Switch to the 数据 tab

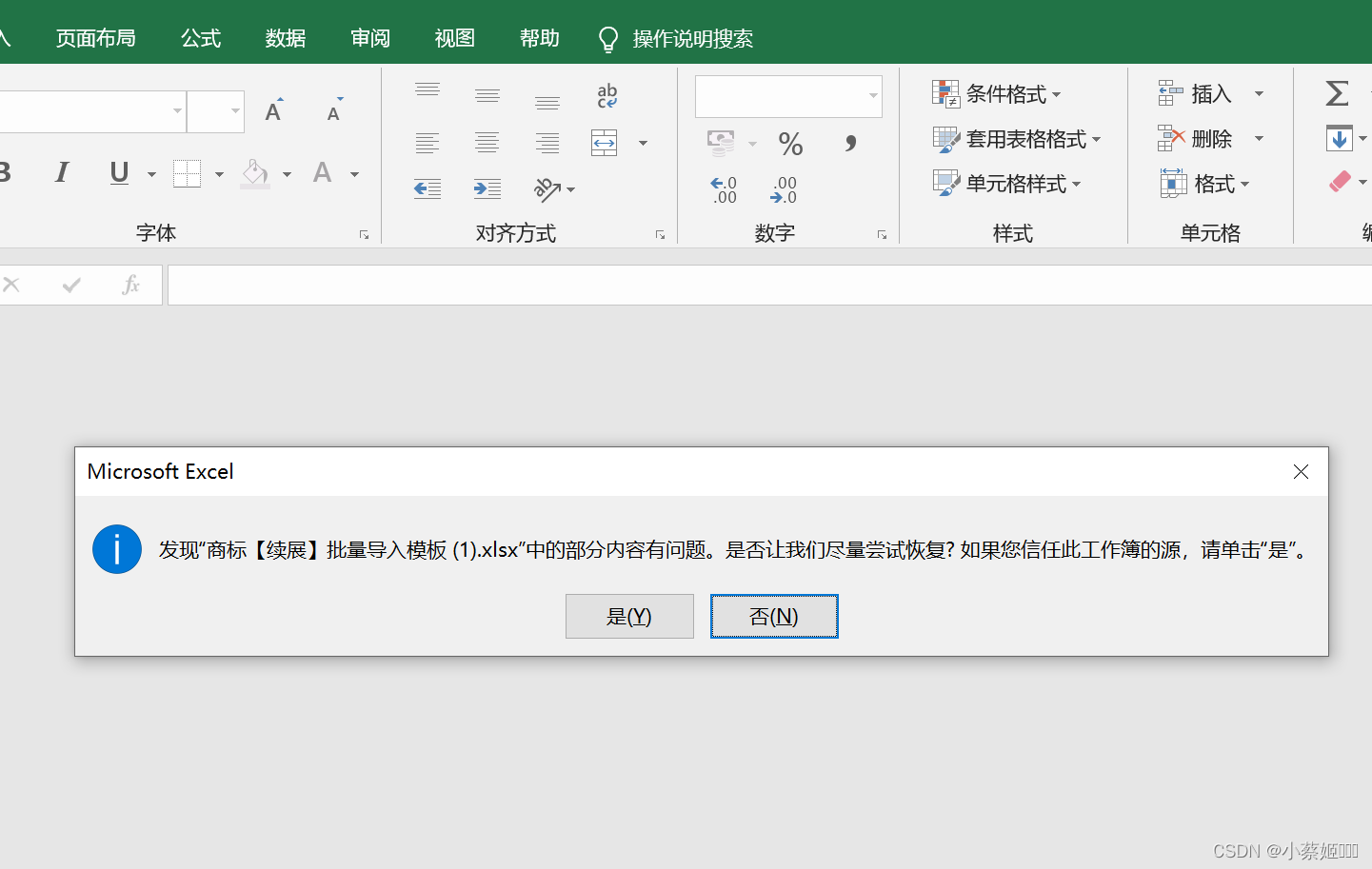[286, 38]
